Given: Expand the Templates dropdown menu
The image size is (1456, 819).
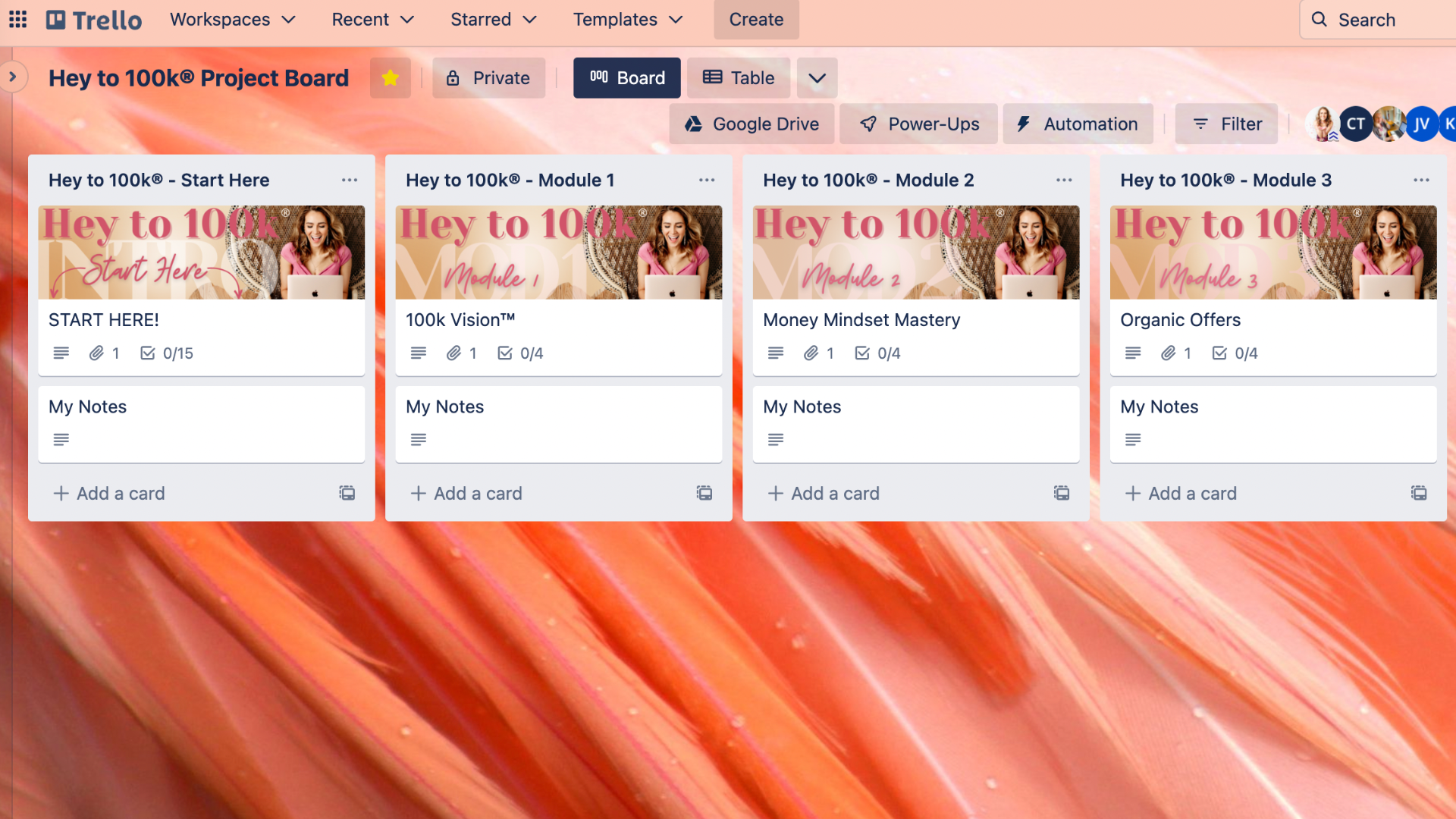Looking at the screenshot, I should (x=627, y=20).
